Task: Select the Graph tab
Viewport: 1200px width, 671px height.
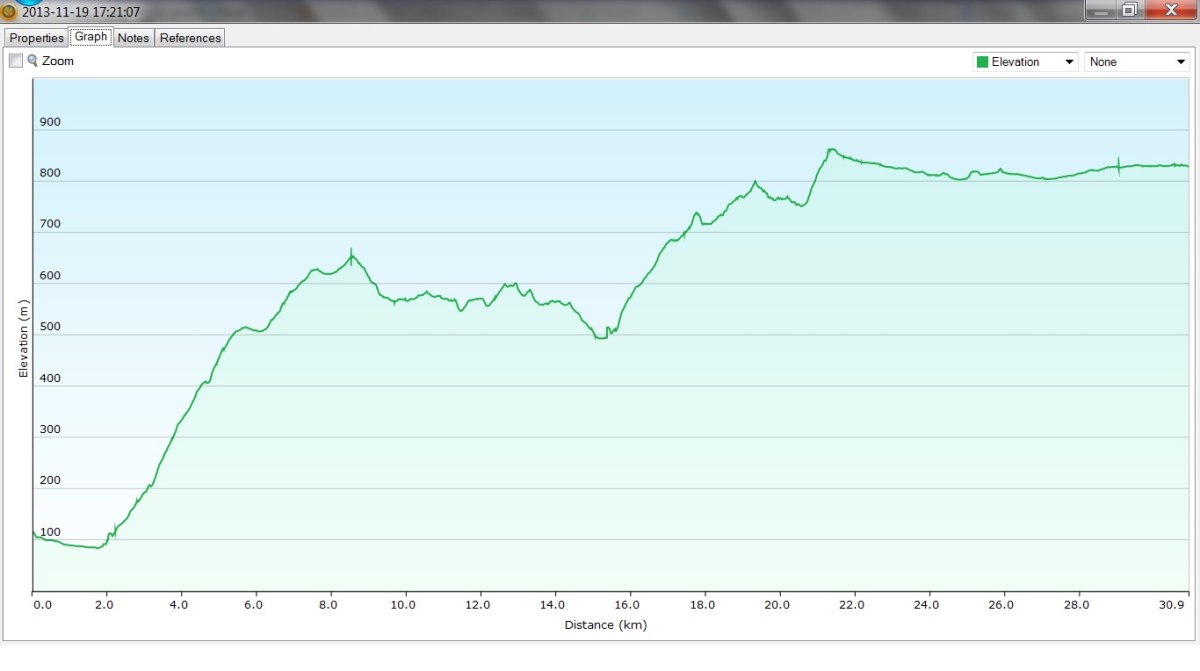Action: click(91, 37)
